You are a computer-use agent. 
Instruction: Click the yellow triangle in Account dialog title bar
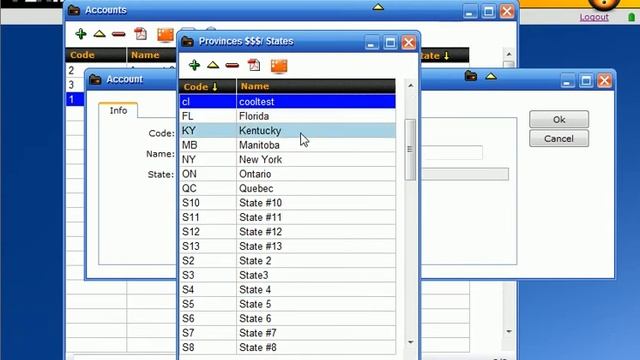(491, 76)
